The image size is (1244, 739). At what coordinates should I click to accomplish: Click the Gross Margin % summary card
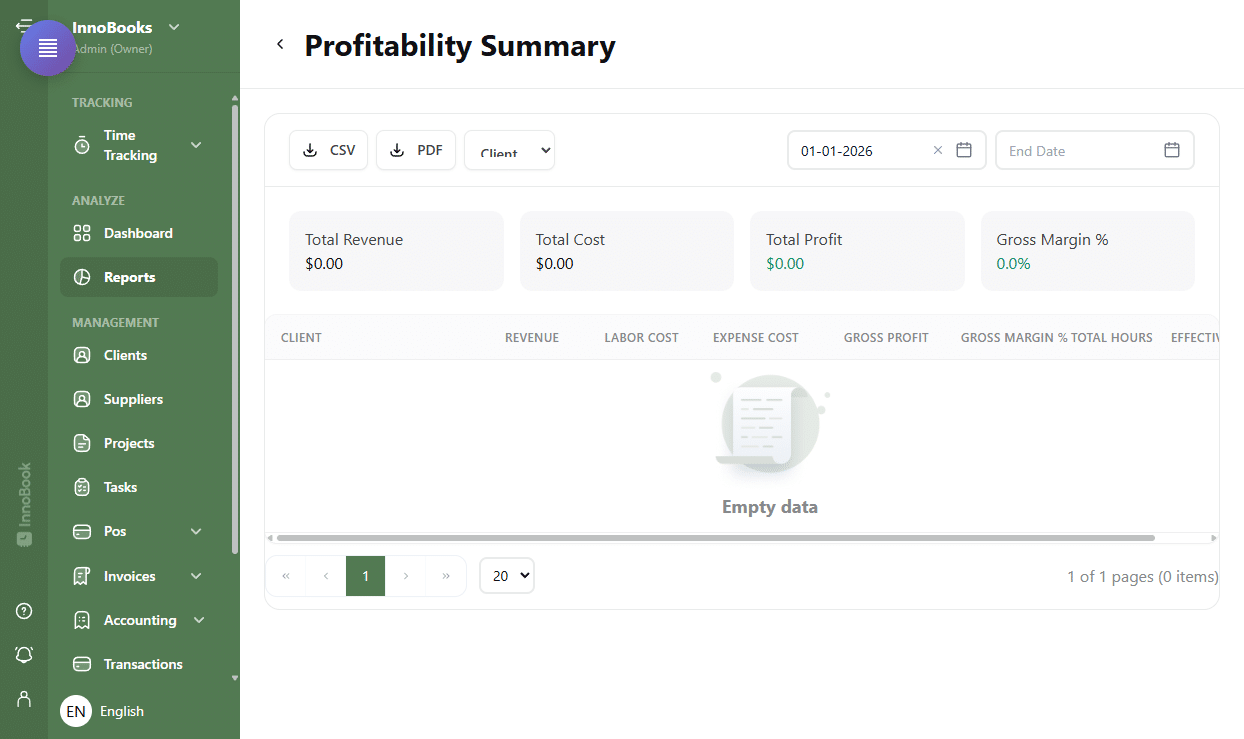1088,251
